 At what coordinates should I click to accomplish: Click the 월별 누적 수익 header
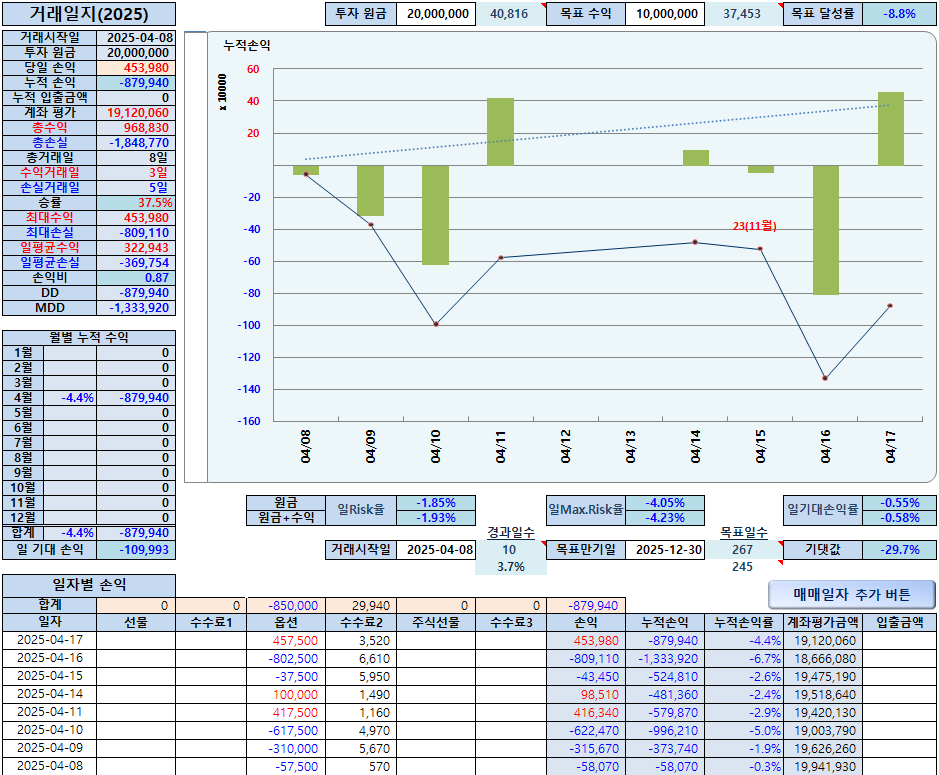(x=89, y=337)
